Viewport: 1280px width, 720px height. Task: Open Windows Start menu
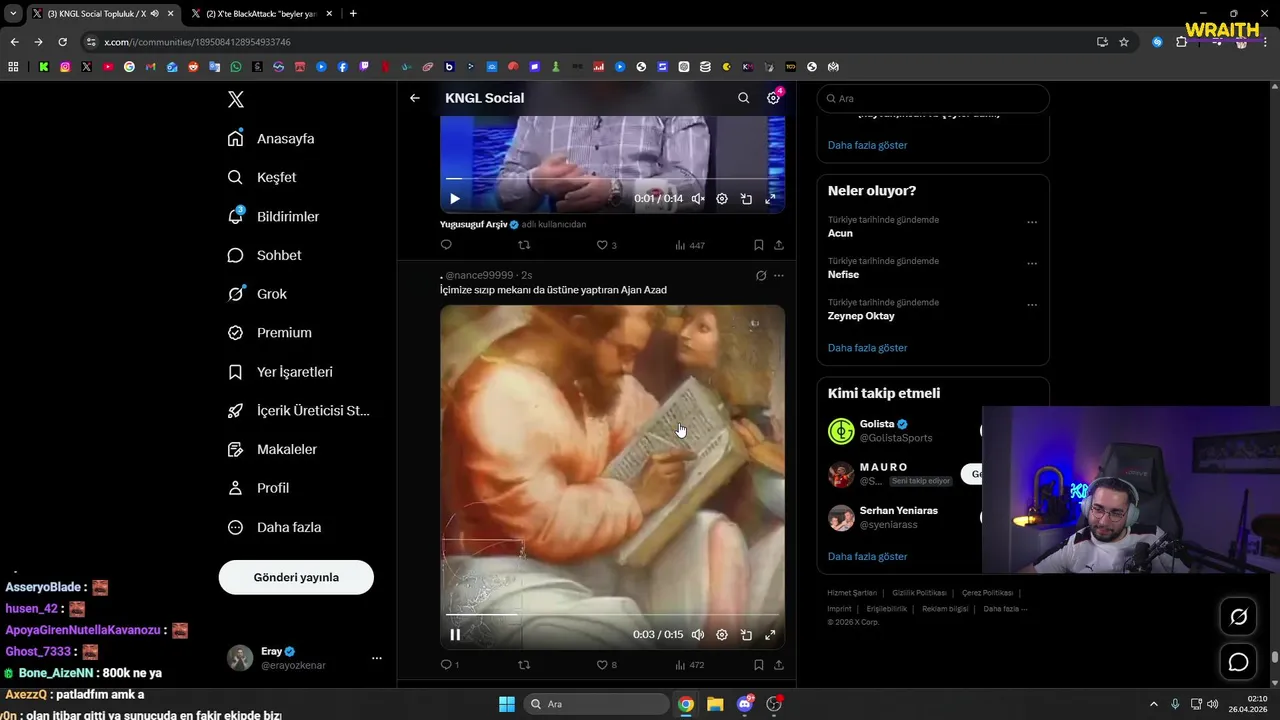point(506,704)
